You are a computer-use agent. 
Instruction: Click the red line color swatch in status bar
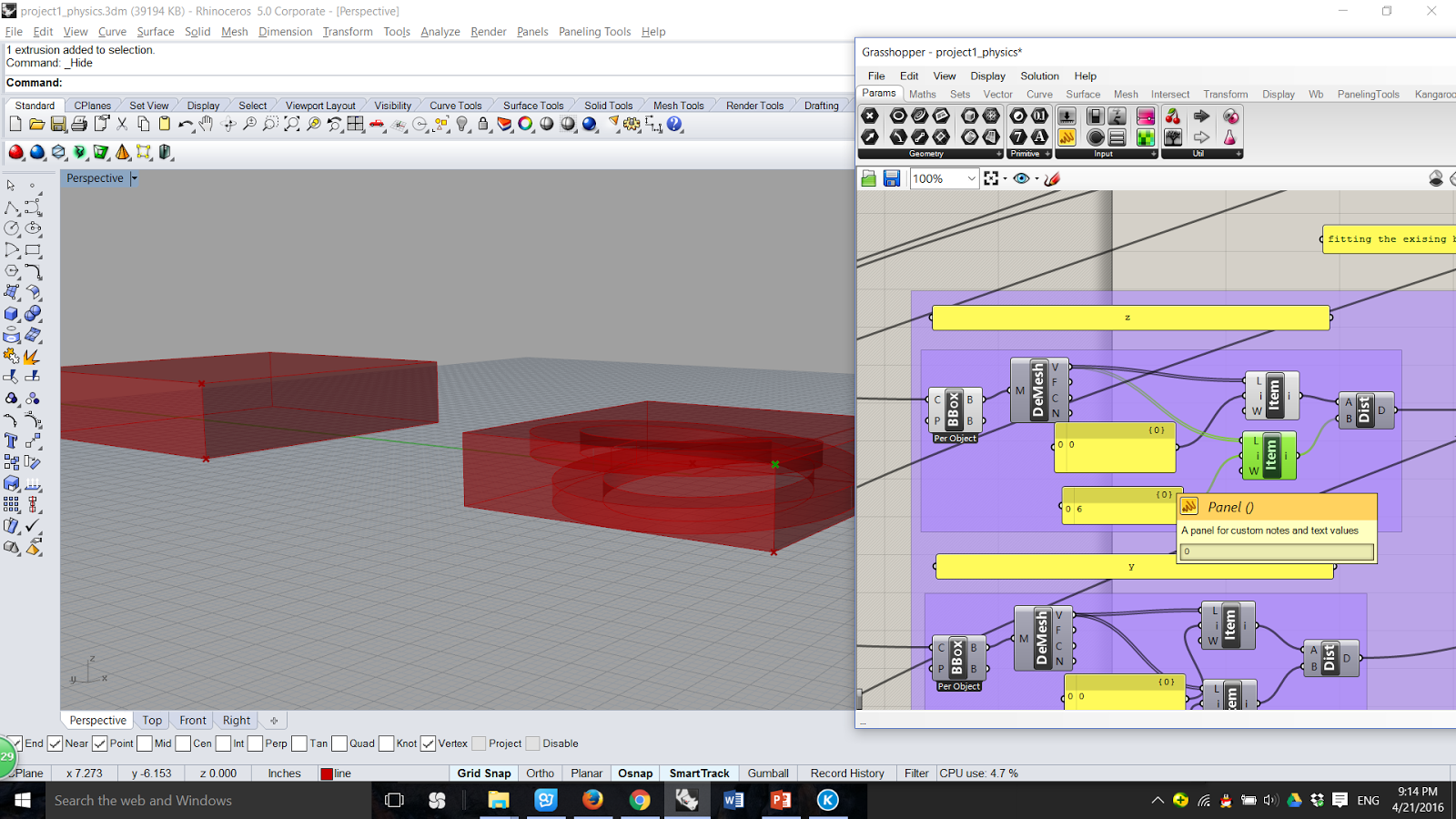(x=329, y=773)
